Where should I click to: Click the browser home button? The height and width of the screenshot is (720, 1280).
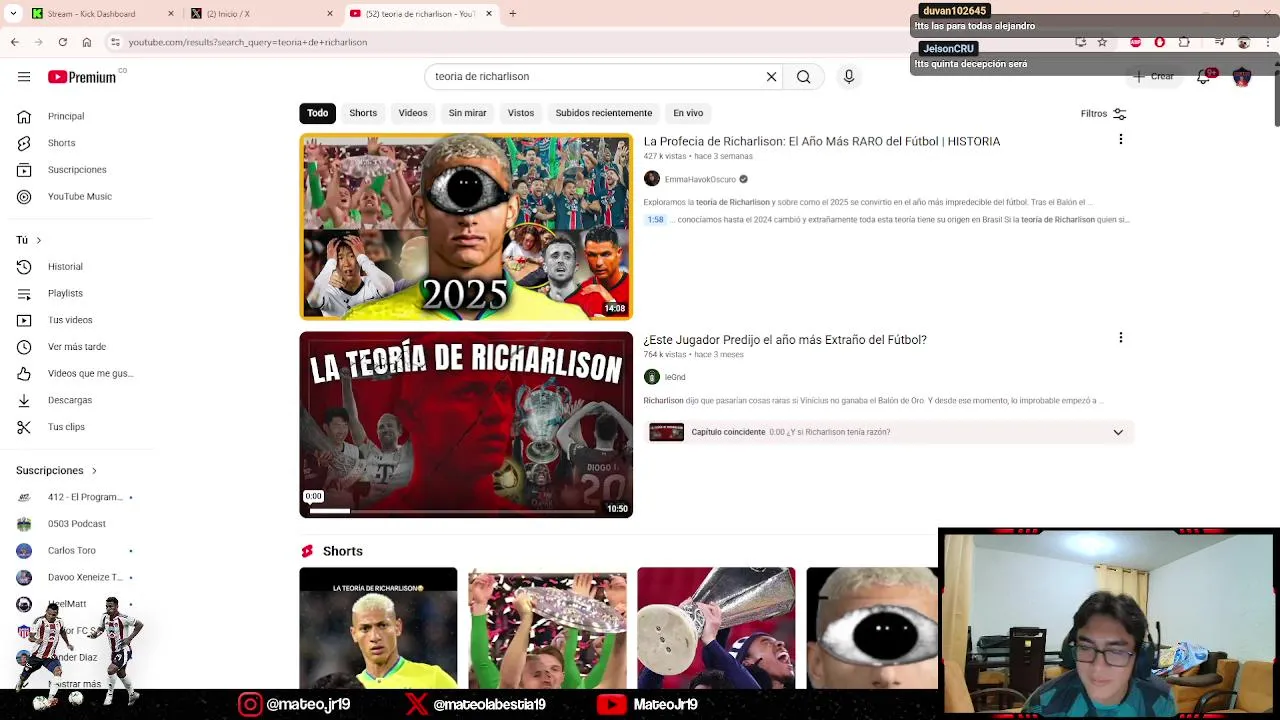click(x=87, y=42)
